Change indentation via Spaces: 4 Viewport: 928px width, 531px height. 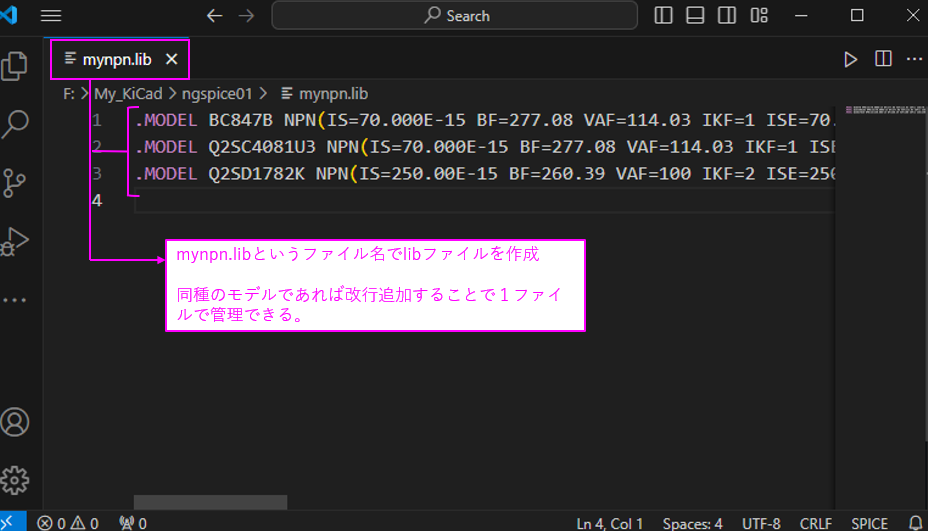[692, 523]
